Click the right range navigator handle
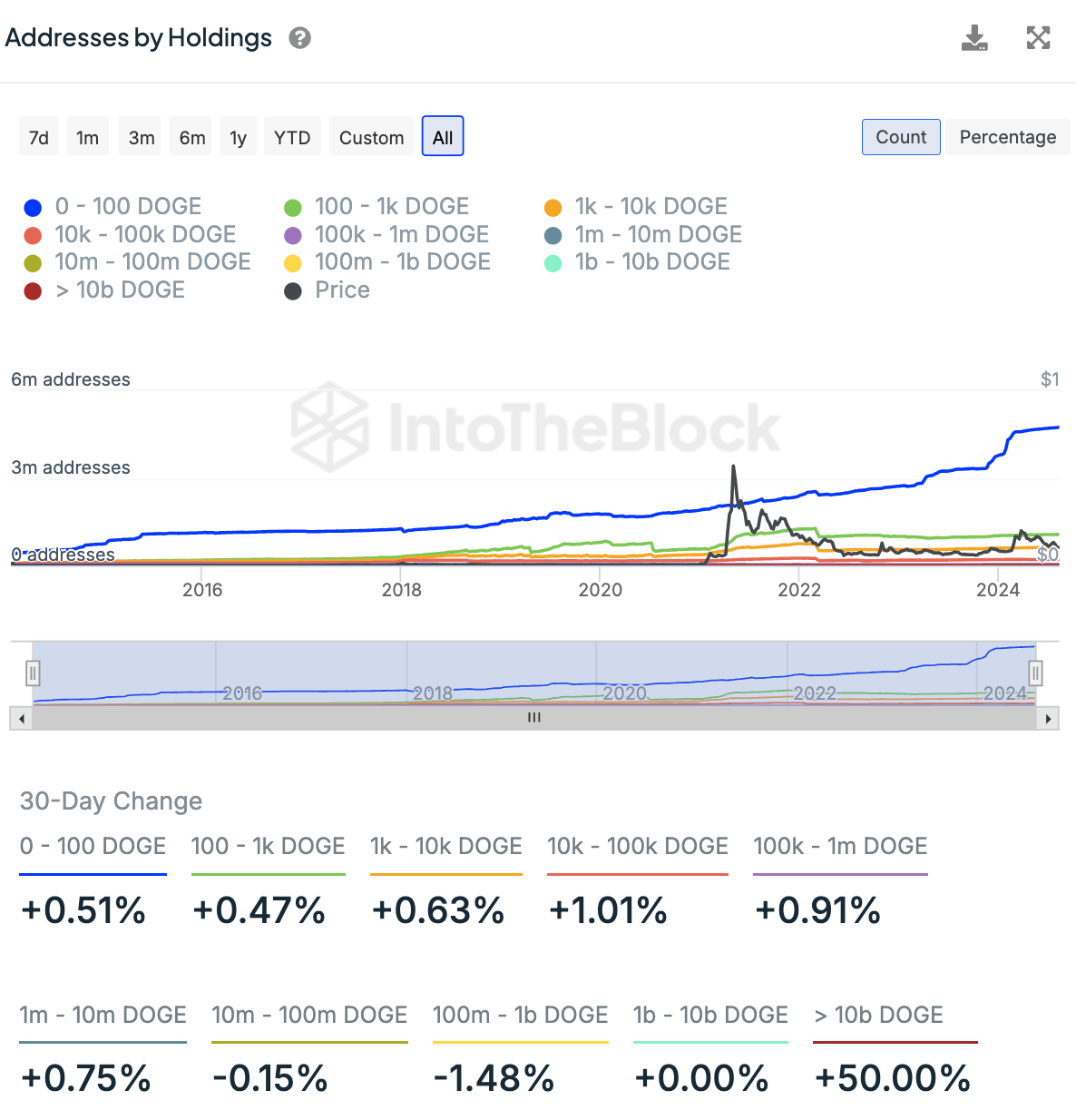 pos(1035,673)
